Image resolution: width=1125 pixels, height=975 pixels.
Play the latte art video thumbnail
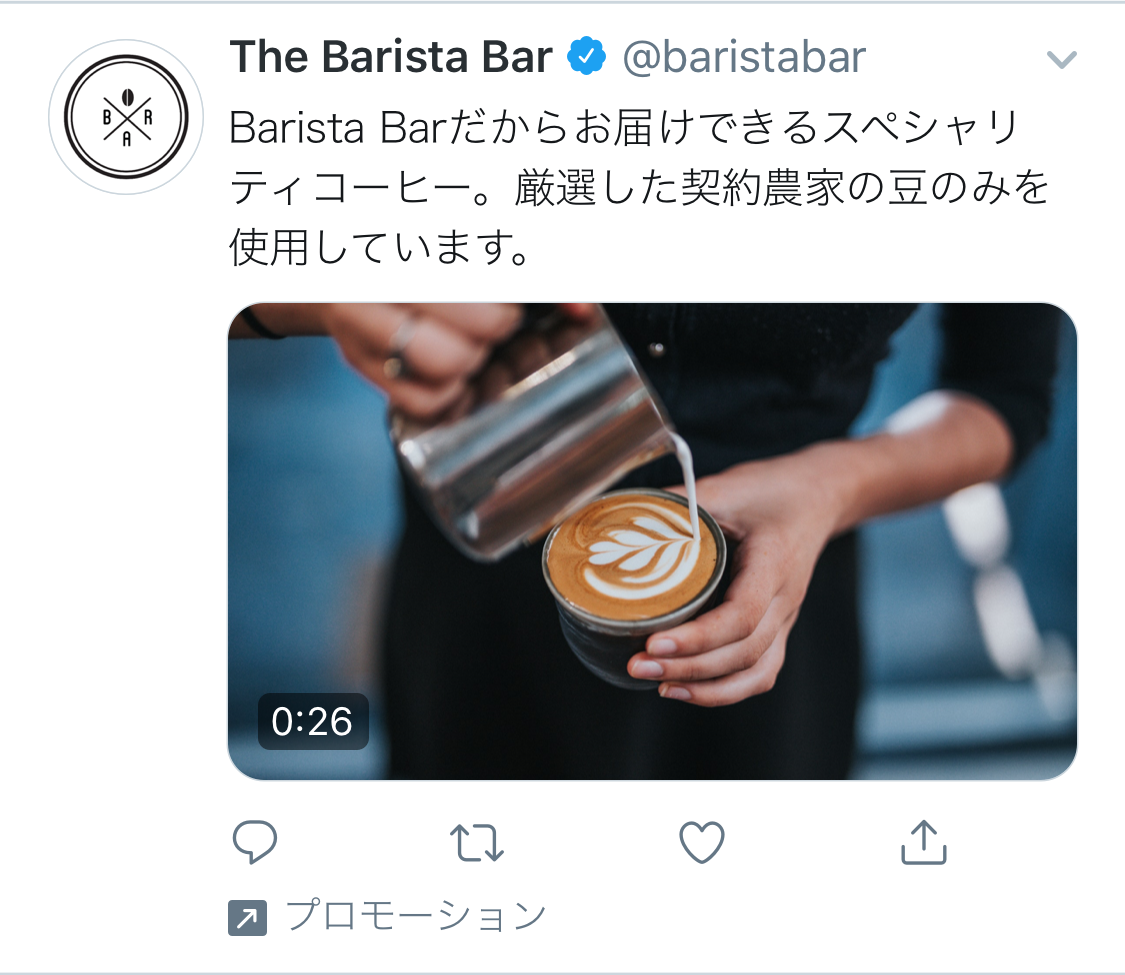[652, 541]
